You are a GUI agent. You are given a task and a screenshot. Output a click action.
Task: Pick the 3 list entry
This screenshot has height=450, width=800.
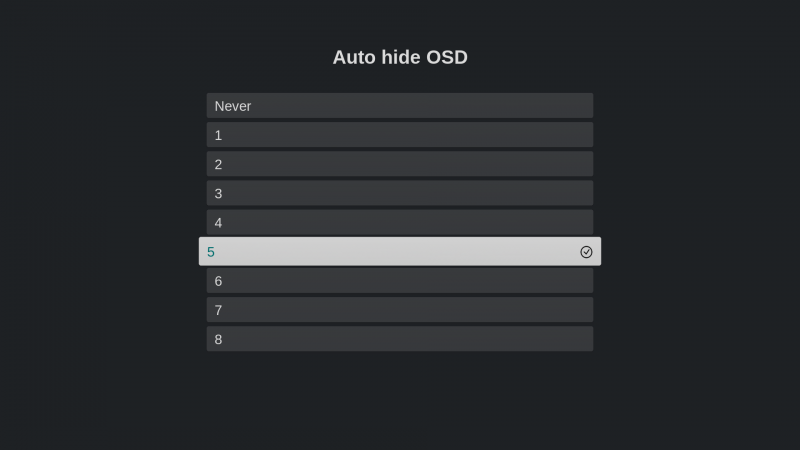[399, 193]
